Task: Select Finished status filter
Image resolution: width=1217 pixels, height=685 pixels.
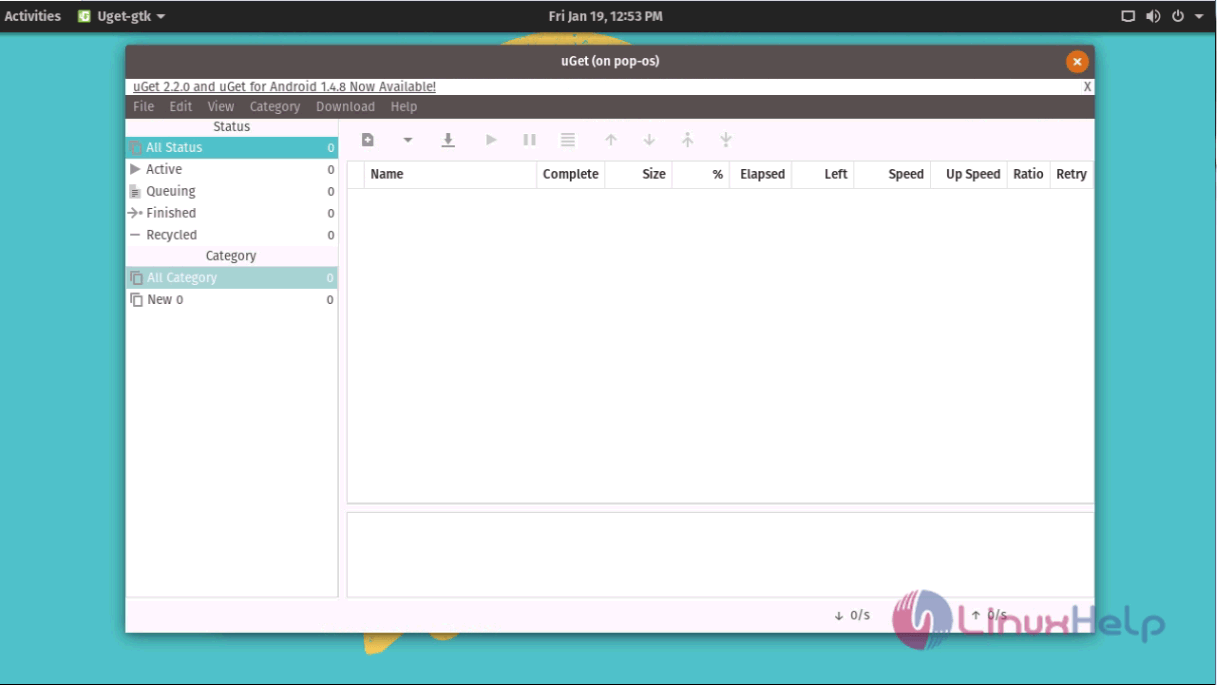Action: (232, 213)
